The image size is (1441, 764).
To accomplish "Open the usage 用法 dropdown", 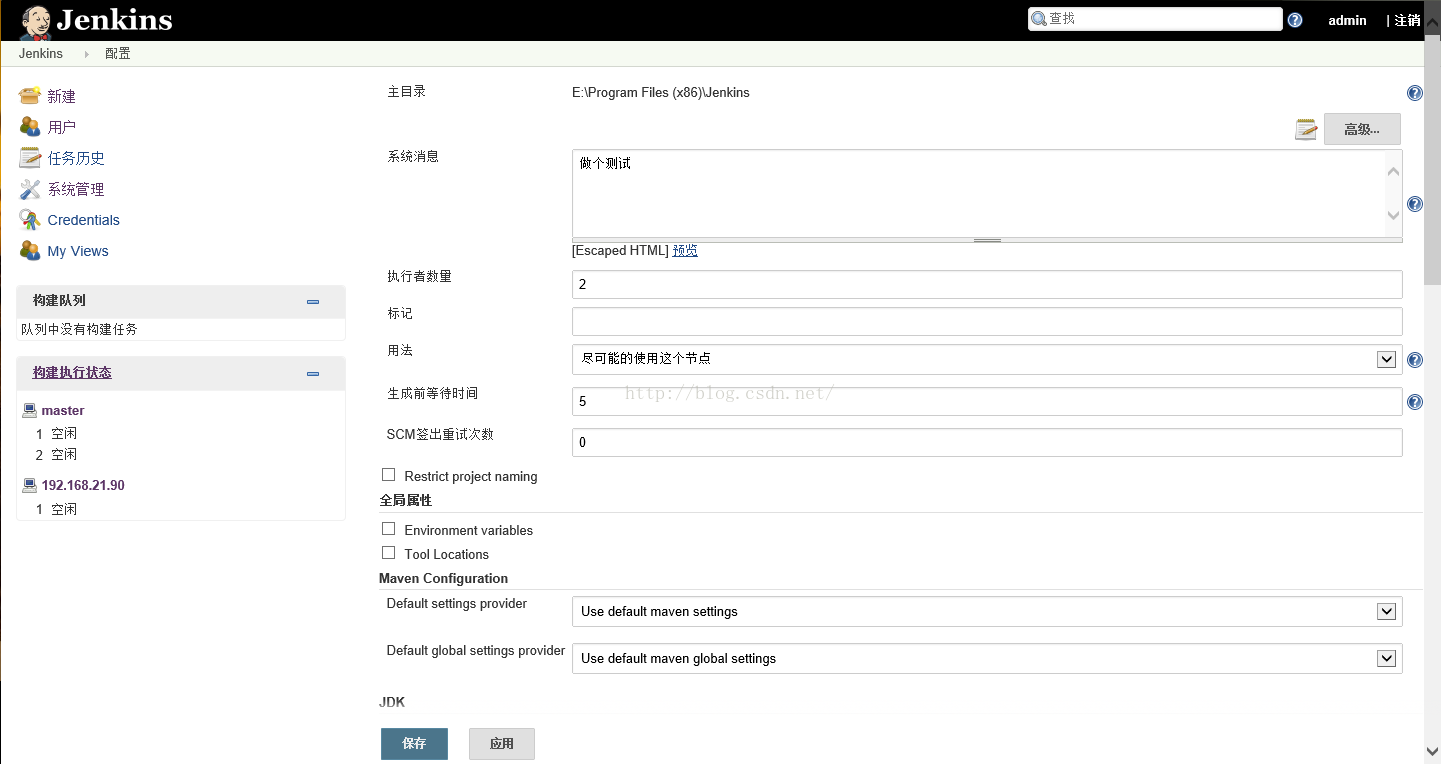I will (x=987, y=359).
